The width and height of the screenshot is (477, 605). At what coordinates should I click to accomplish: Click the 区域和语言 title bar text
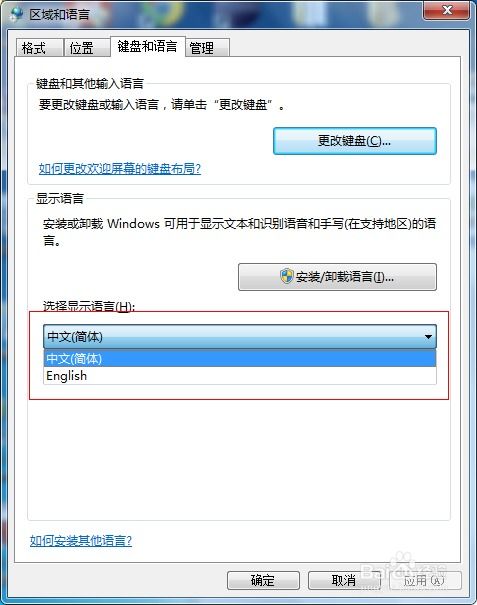coord(59,15)
